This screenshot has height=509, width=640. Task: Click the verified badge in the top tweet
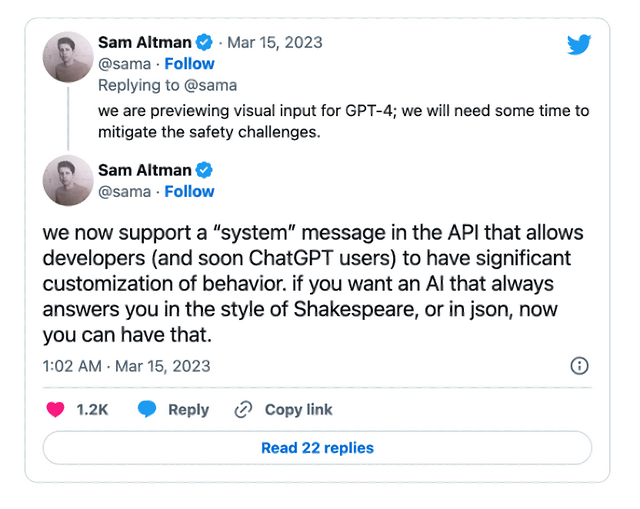tap(204, 43)
